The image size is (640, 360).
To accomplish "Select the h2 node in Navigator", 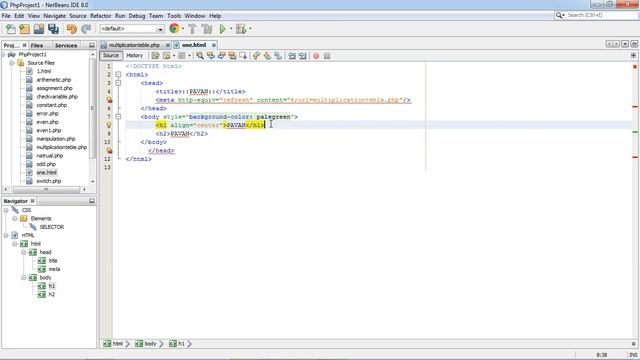I will (51, 294).
